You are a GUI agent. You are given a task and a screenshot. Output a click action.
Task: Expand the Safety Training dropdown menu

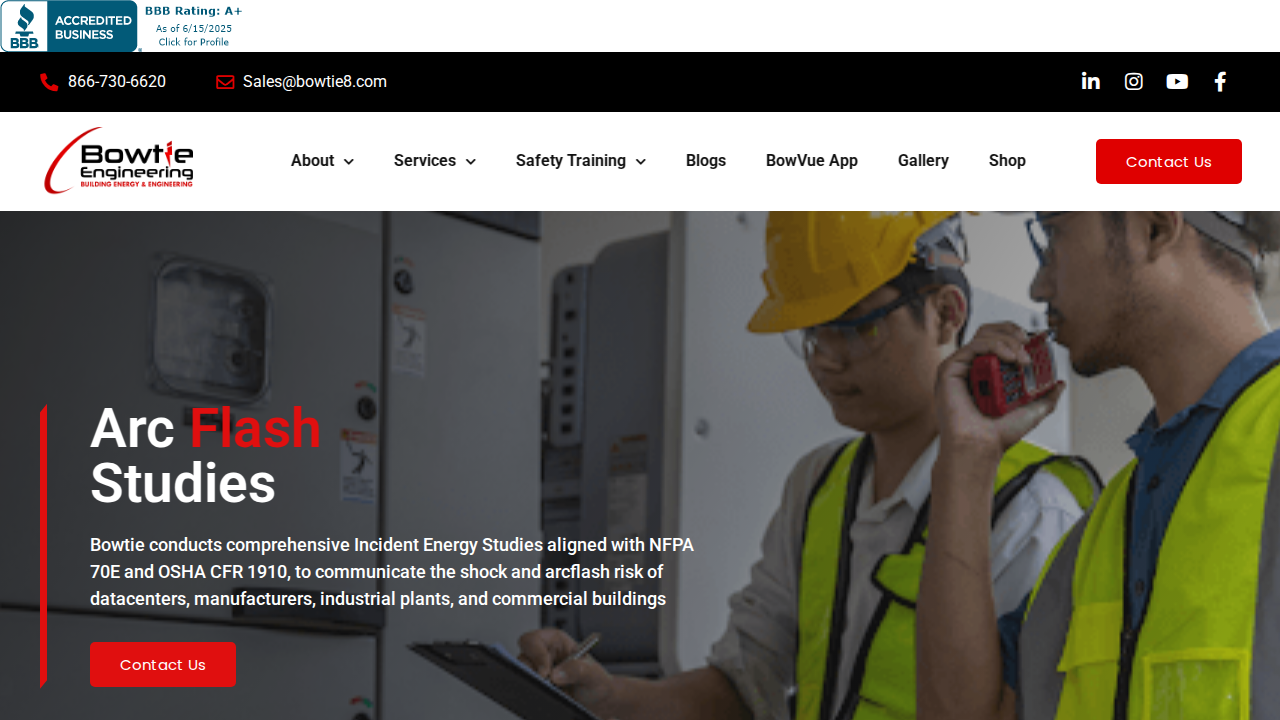pyautogui.click(x=580, y=161)
